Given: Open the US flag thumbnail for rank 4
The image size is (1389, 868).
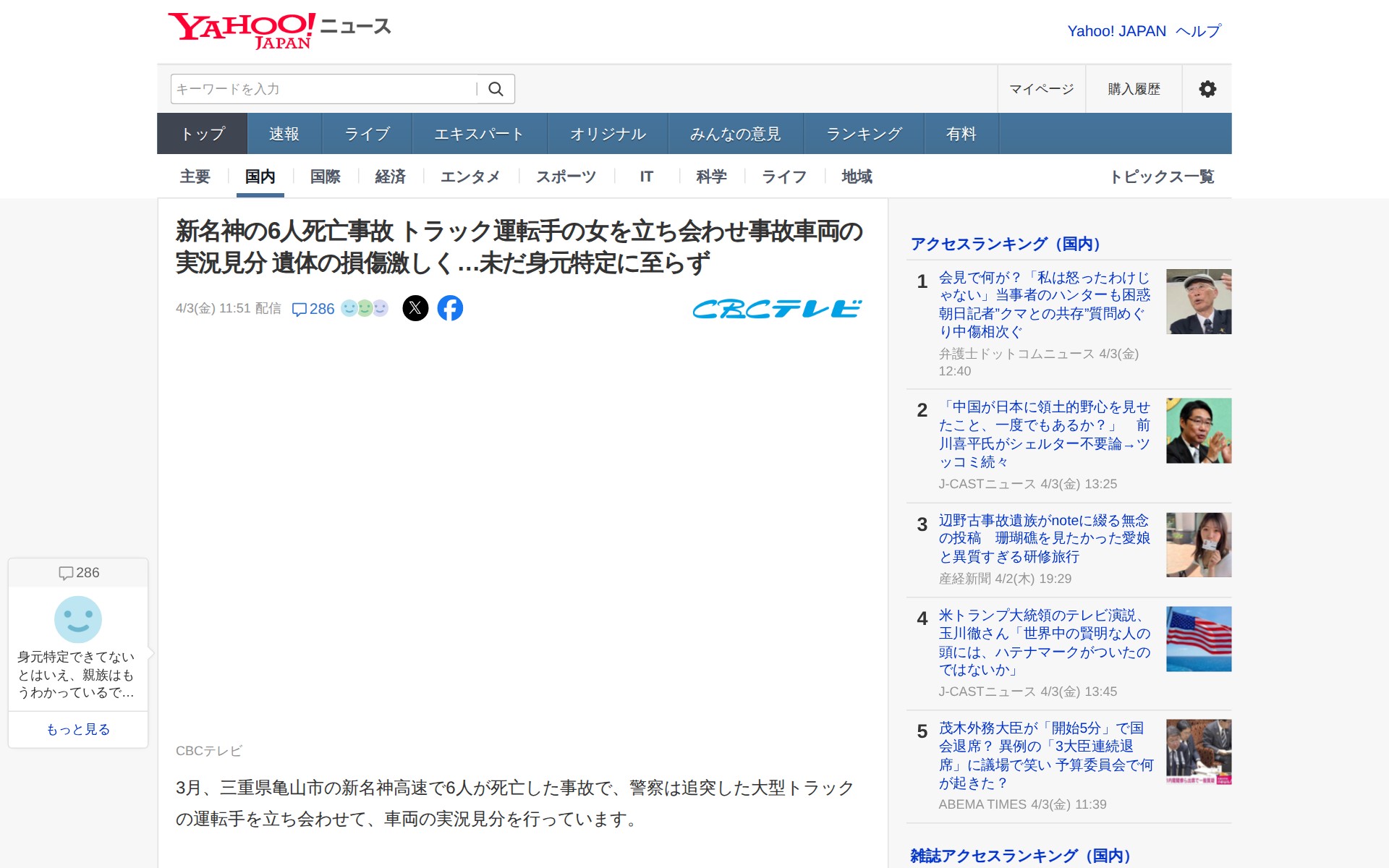Looking at the screenshot, I should pyautogui.click(x=1198, y=639).
